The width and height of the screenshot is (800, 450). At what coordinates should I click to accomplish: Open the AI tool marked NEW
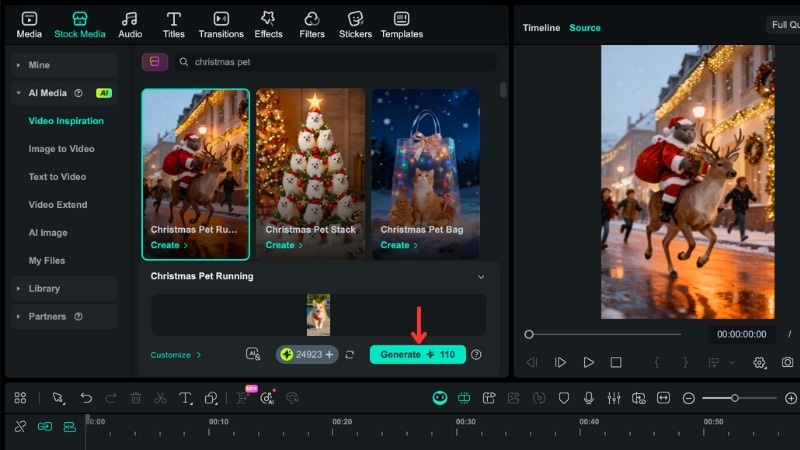[x=243, y=396]
